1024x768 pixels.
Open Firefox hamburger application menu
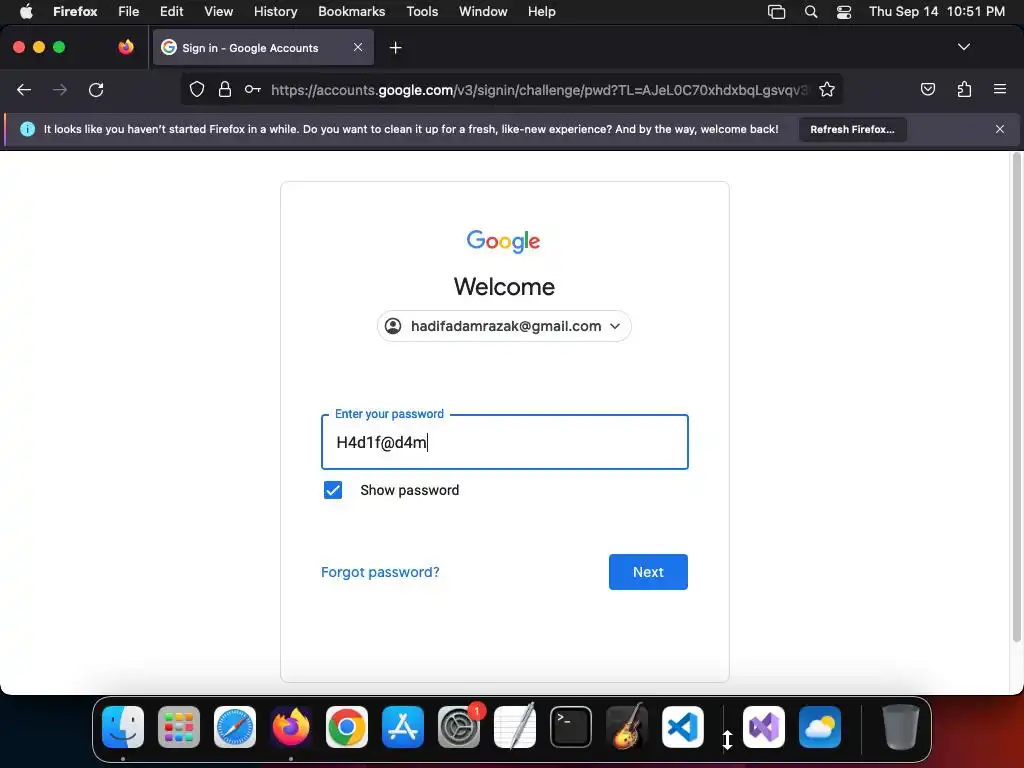[x=1000, y=89]
